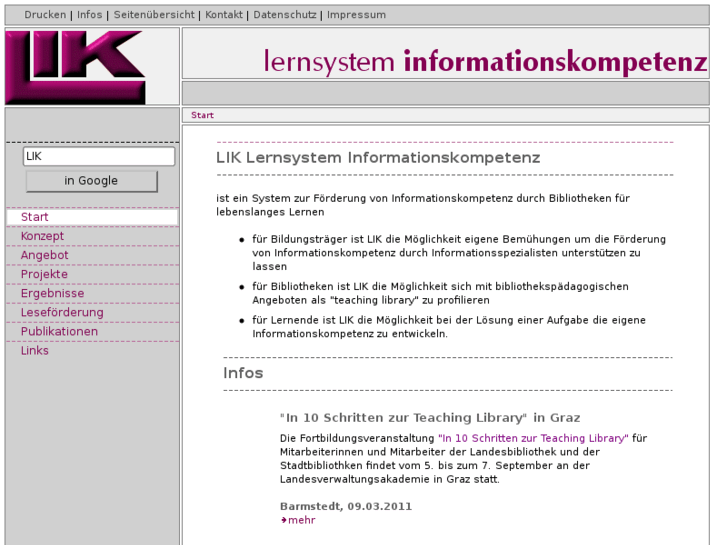Viewport: 727px width, 545px height.
Task: Click the bullet text starting 'für Bibliotheken ist LIK'
Action: [x=440, y=293]
